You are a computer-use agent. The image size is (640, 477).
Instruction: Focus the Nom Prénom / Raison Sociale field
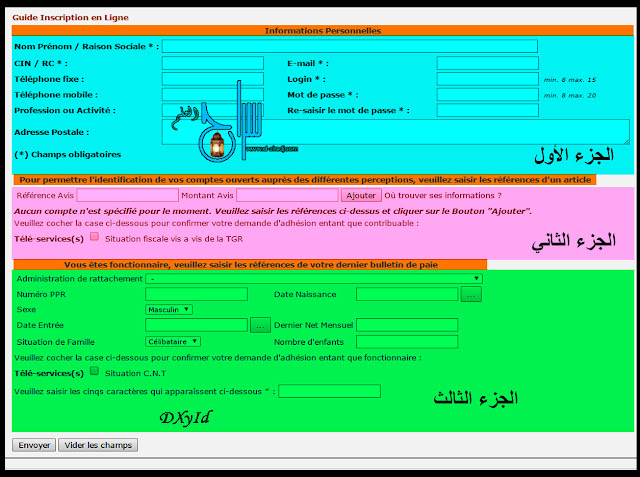tap(349, 46)
